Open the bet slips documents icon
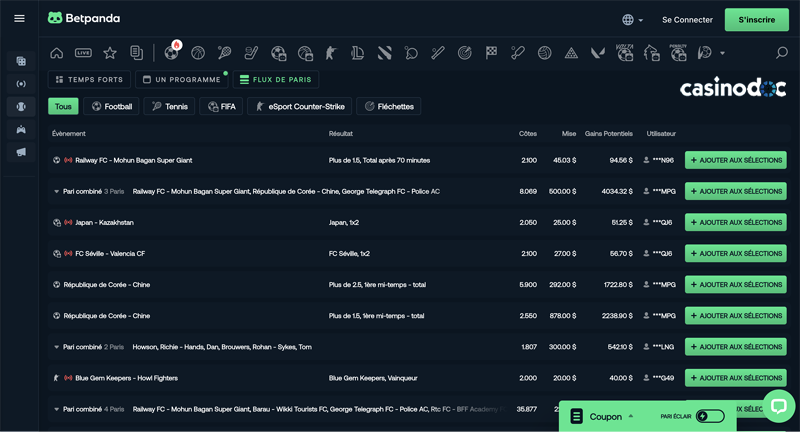Screen dimensions: 800x432 [136, 53]
